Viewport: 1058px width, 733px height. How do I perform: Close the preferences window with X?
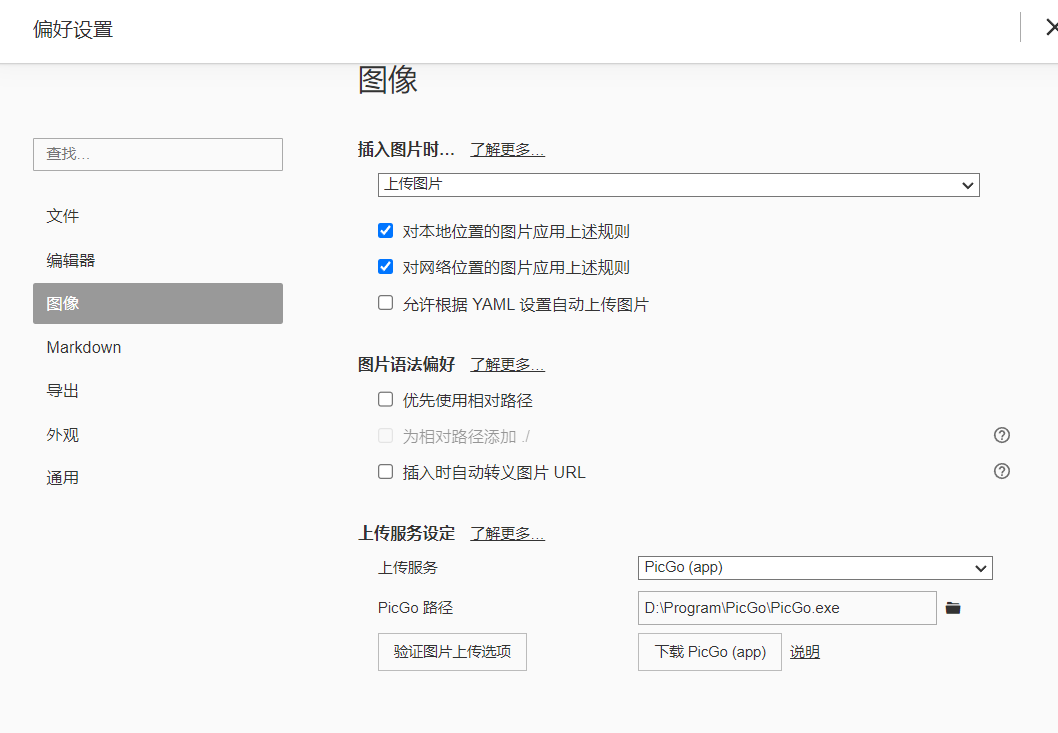point(1050,28)
